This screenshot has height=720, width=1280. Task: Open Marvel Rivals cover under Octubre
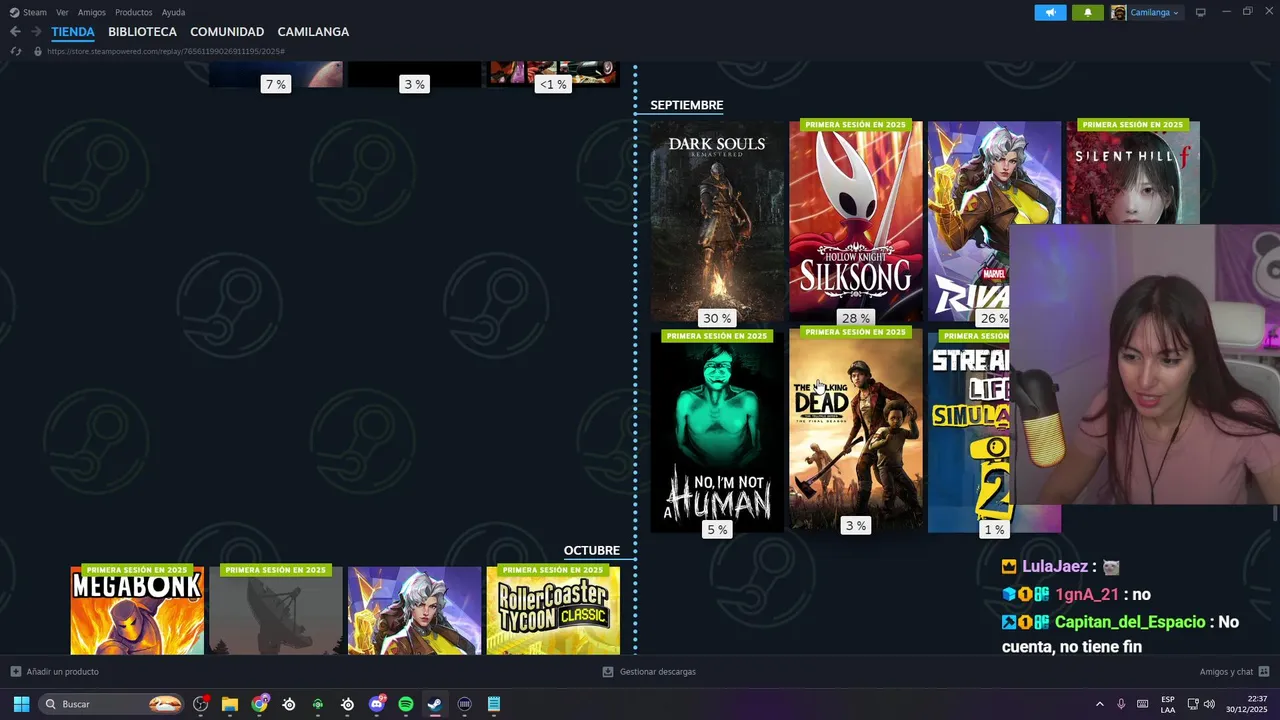(414, 610)
